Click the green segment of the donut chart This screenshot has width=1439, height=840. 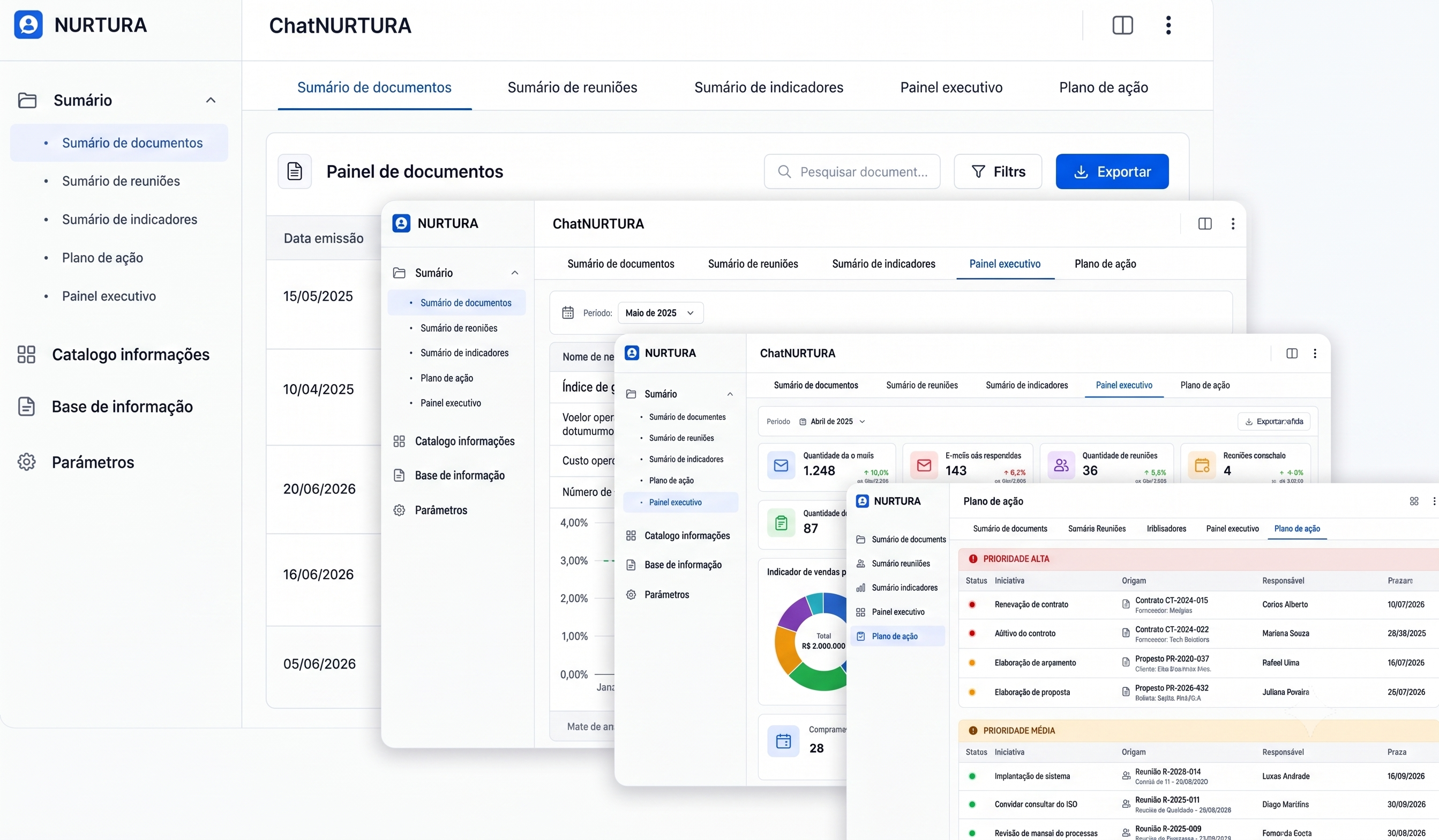pyautogui.click(x=818, y=678)
